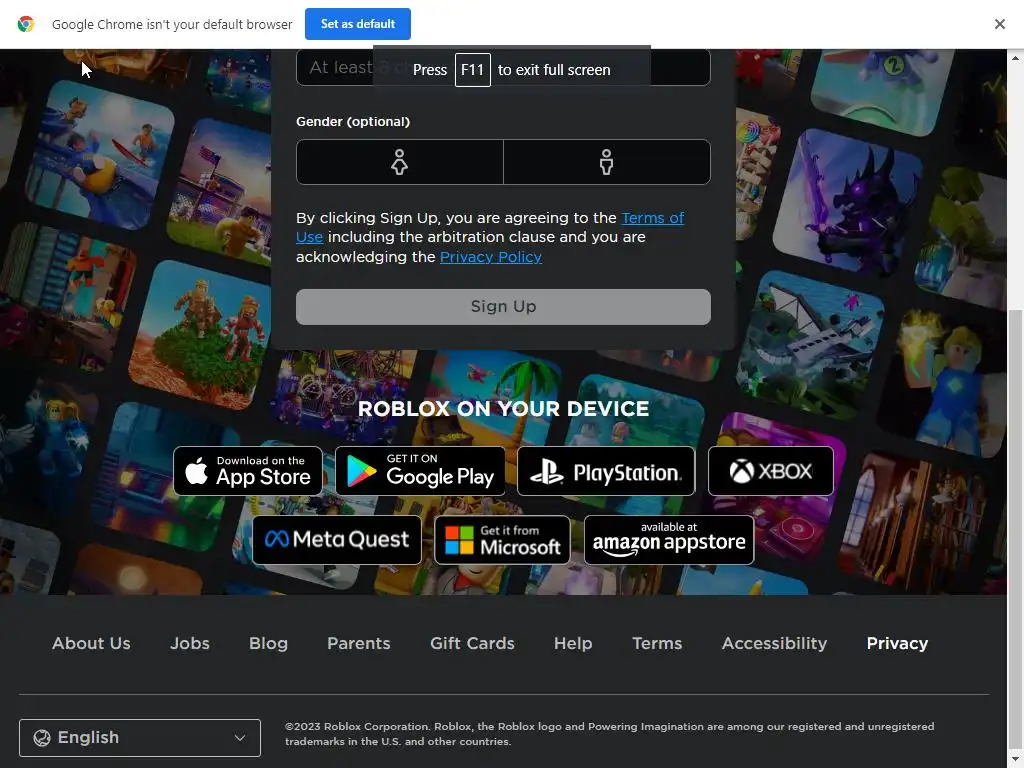
Task: Open the App Store download badge
Action: tap(248, 471)
